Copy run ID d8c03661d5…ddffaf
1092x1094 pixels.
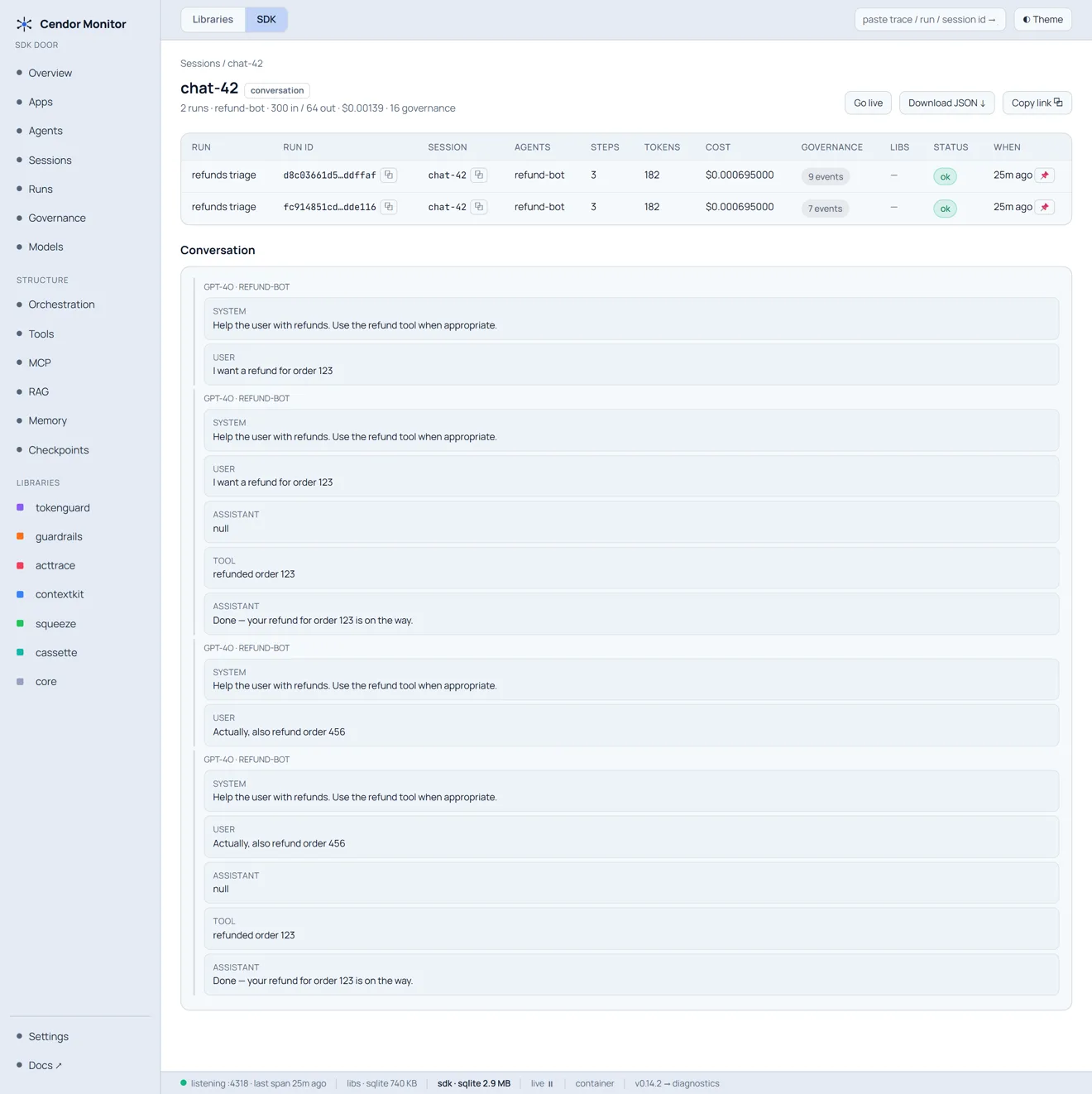pyautogui.click(x=389, y=175)
